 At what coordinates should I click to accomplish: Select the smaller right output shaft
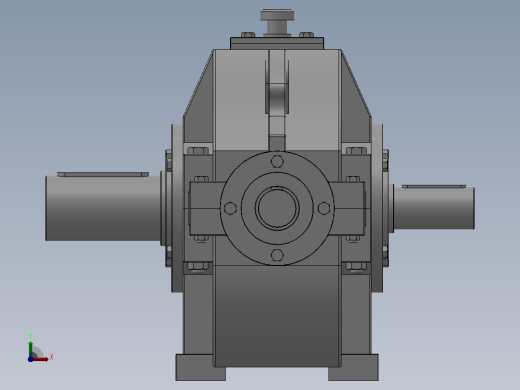coord(434,208)
